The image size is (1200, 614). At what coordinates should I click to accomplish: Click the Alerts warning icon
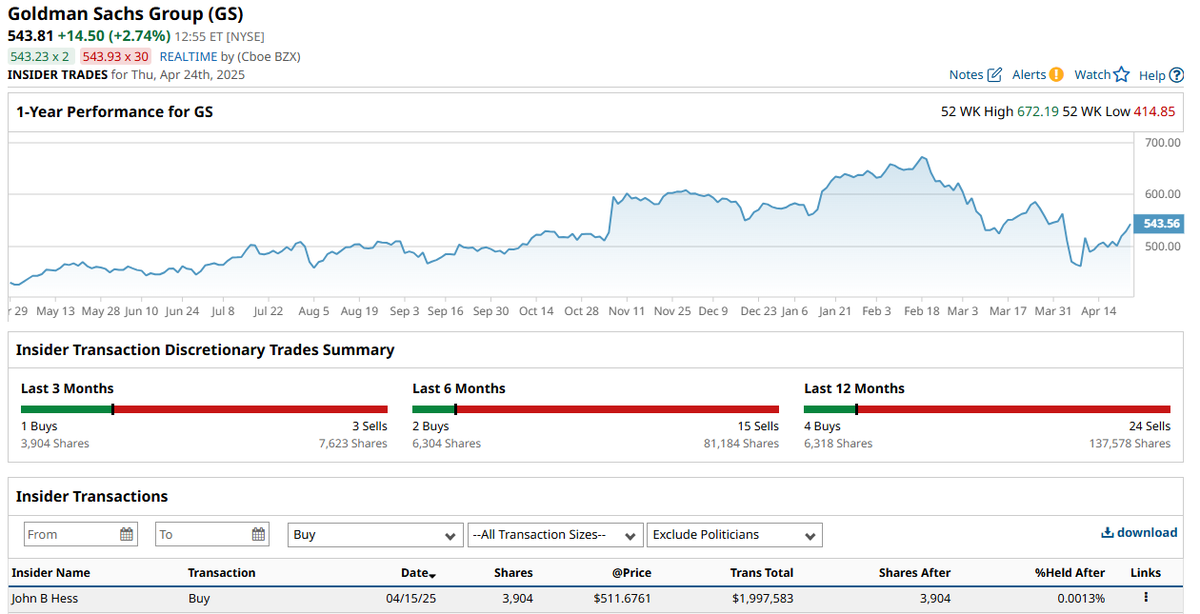click(1056, 75)
